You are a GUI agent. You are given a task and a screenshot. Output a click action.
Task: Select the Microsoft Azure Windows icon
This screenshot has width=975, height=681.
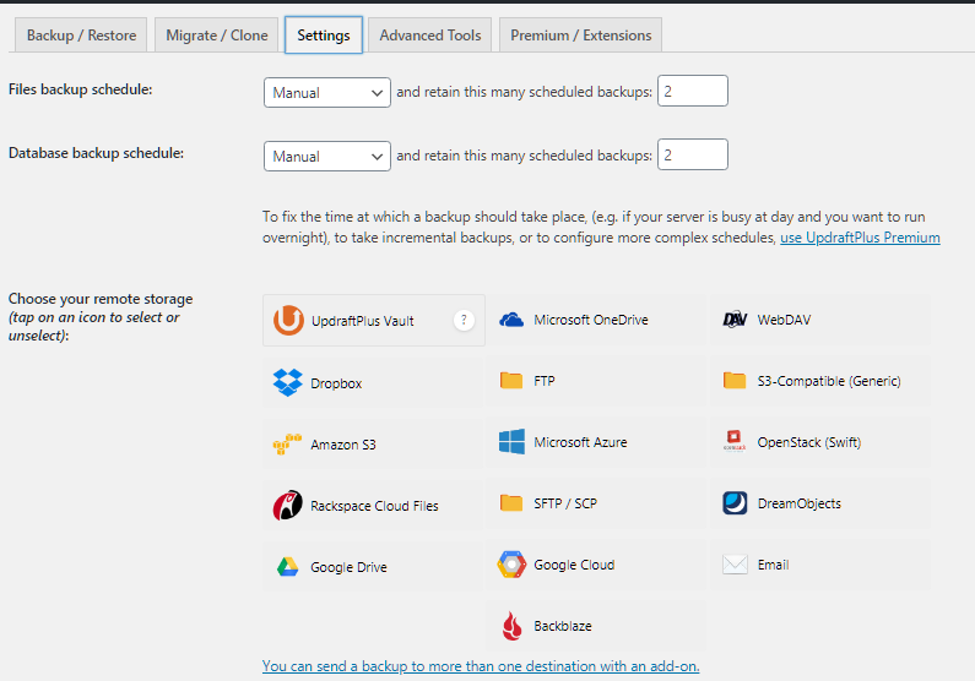point(511,442)
